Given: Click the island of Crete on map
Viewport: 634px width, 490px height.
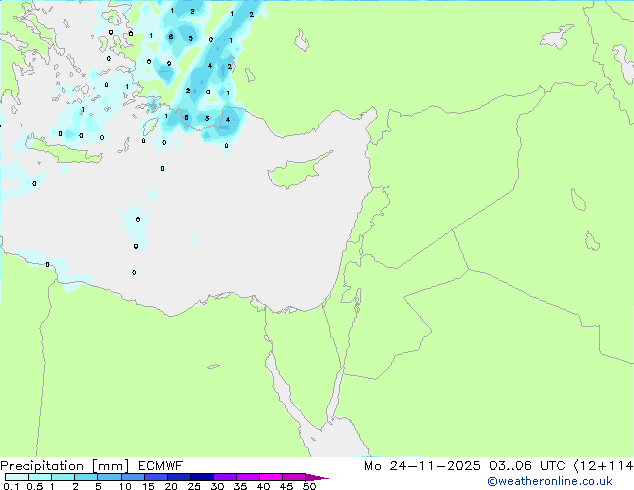Looking at the screenshot, I should pyautogui.click(x=64, y=149).
